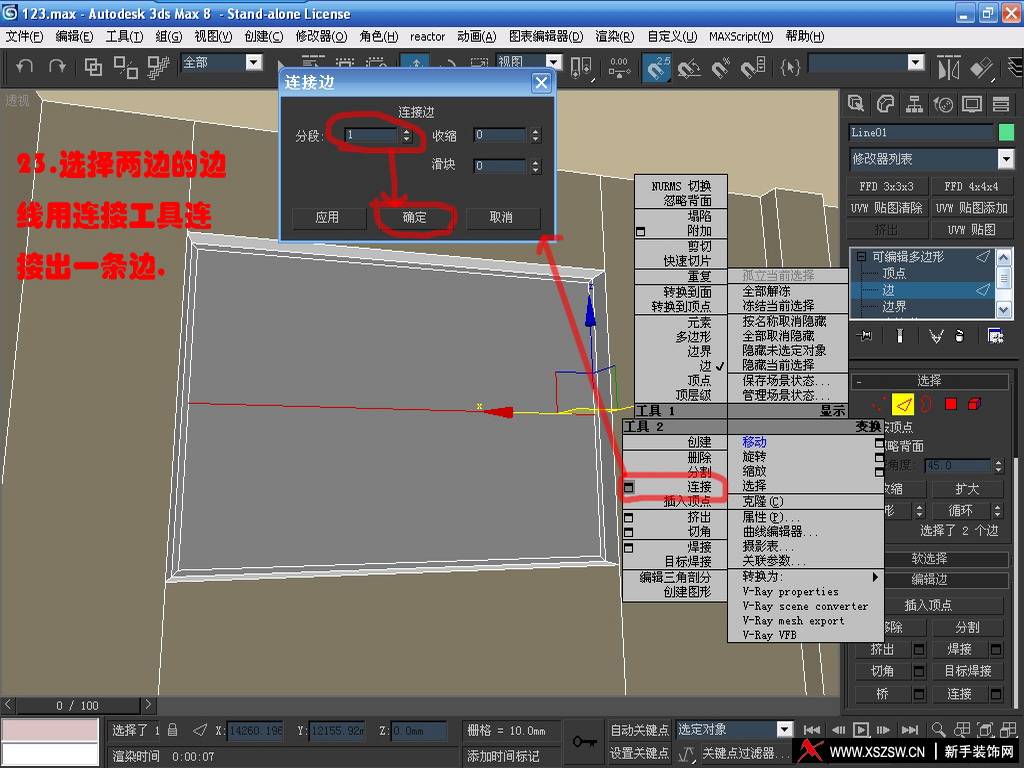1024x768 pixels.
Task: Expand 转换为 submenu in quad menu
Action: click(x=805, y=577)
